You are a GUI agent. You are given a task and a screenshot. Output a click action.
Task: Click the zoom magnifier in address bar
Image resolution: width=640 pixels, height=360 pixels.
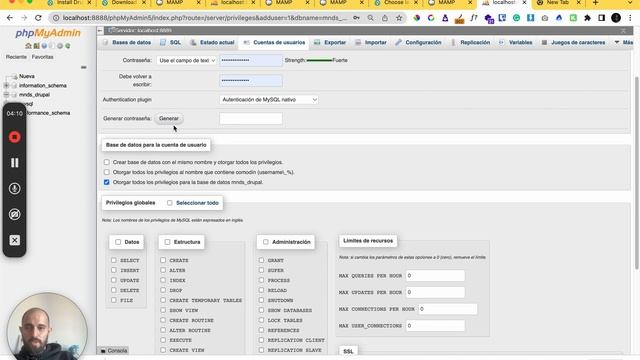coord(370,18)
